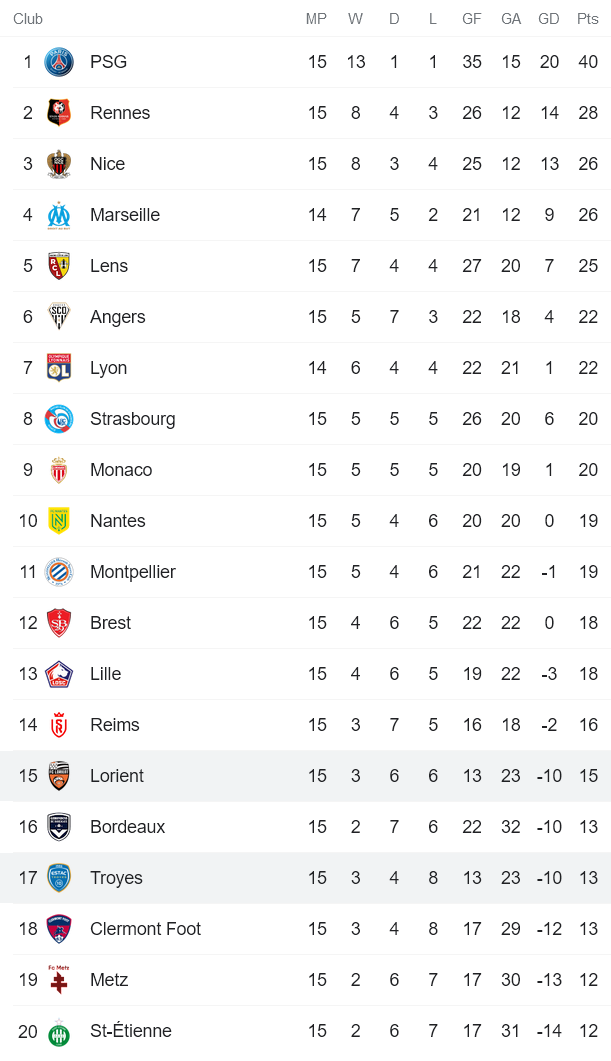
Task: Open the Lens team link
Action: pos(109,266)
